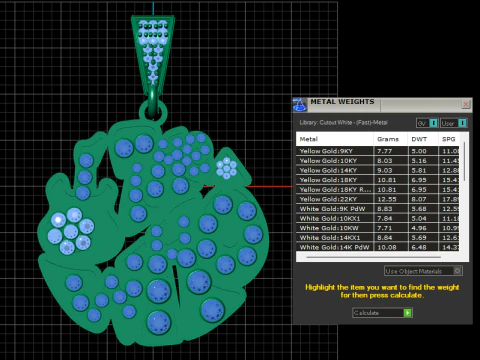Click the Metal column header
Viewport: 480px width, 360px height.
(x=334, y=139)
